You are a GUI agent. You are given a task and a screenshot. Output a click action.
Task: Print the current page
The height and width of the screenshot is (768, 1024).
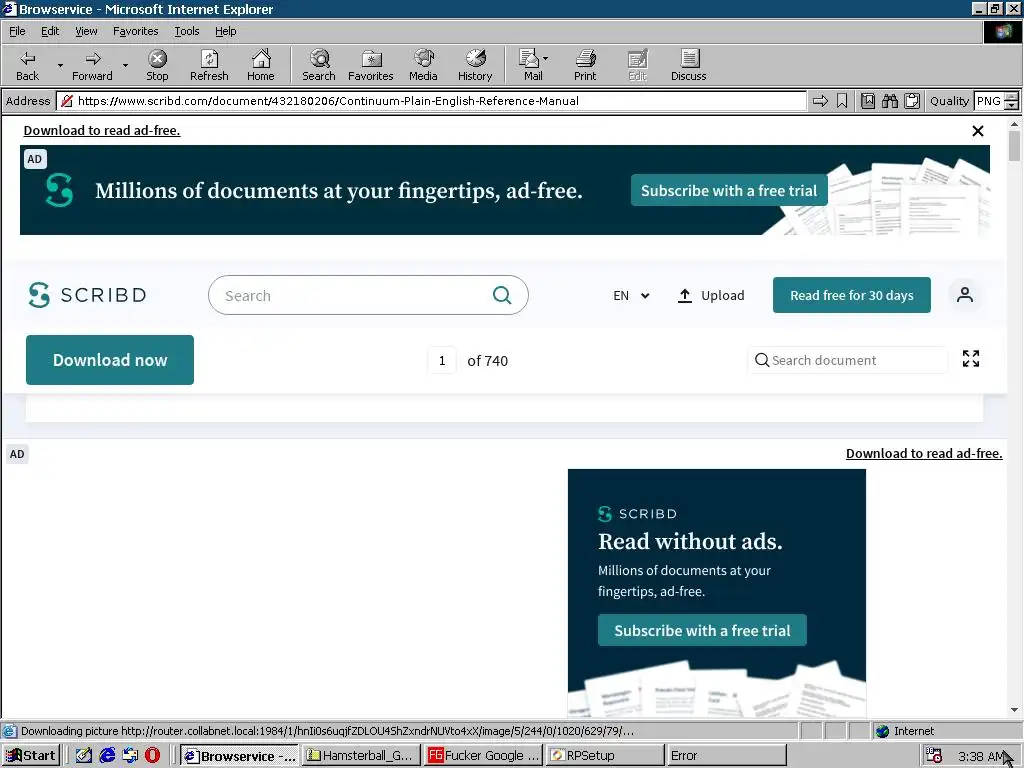pyautogui.click(x=585, y=65)
